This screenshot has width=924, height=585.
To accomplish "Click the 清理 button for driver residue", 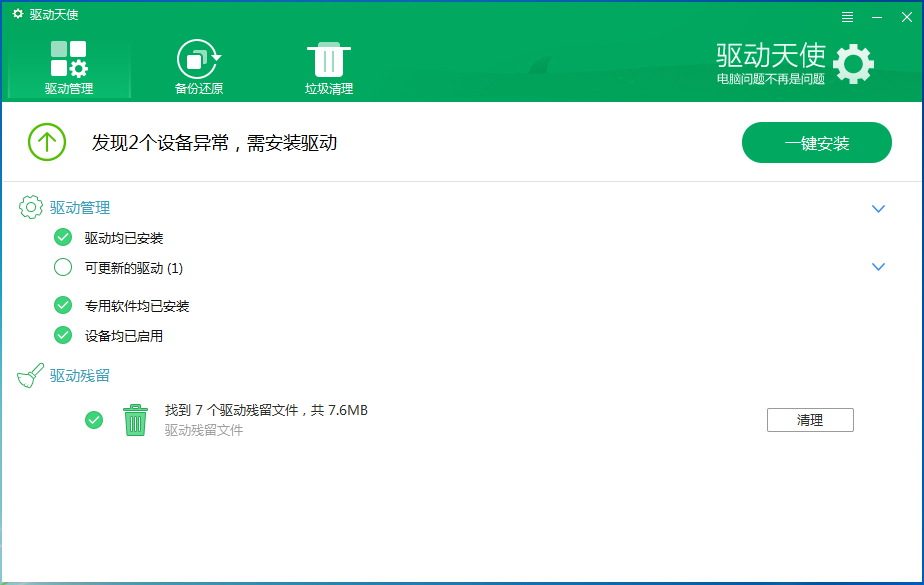I will click(x=810, y=420).
